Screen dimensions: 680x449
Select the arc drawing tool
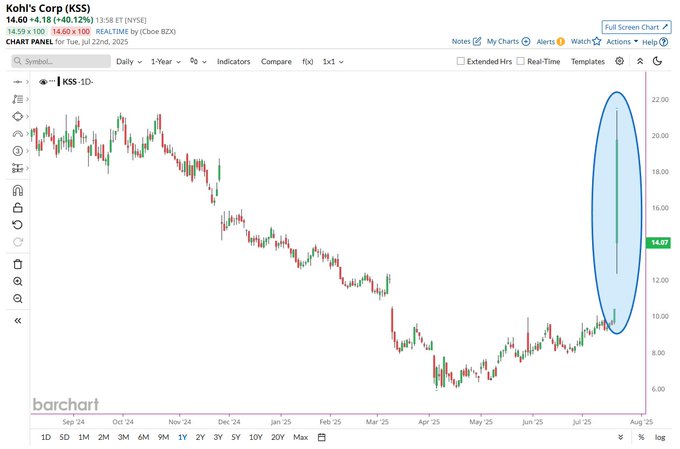(x=17, y=134)
